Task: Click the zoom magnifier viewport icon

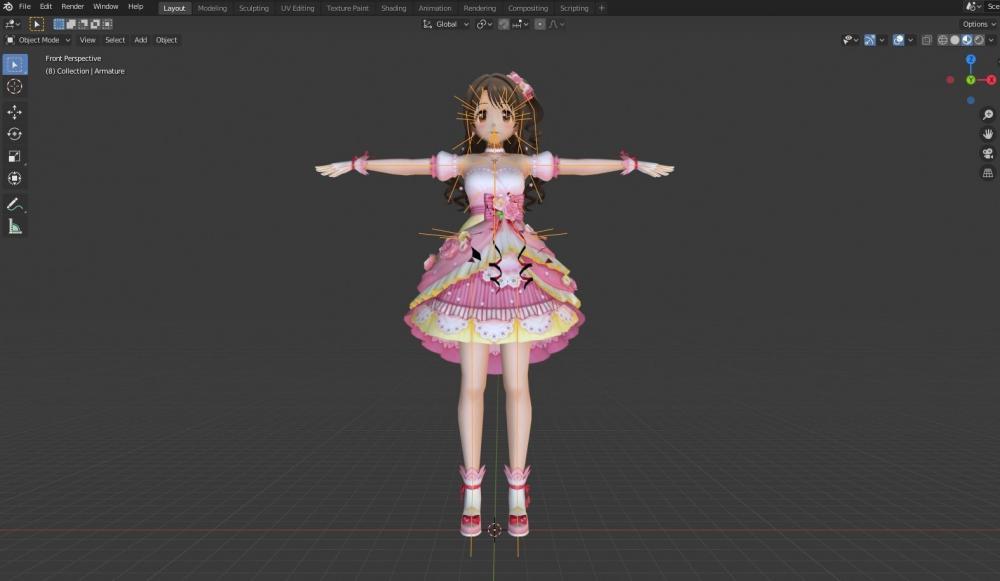Action: pos(988,115)
